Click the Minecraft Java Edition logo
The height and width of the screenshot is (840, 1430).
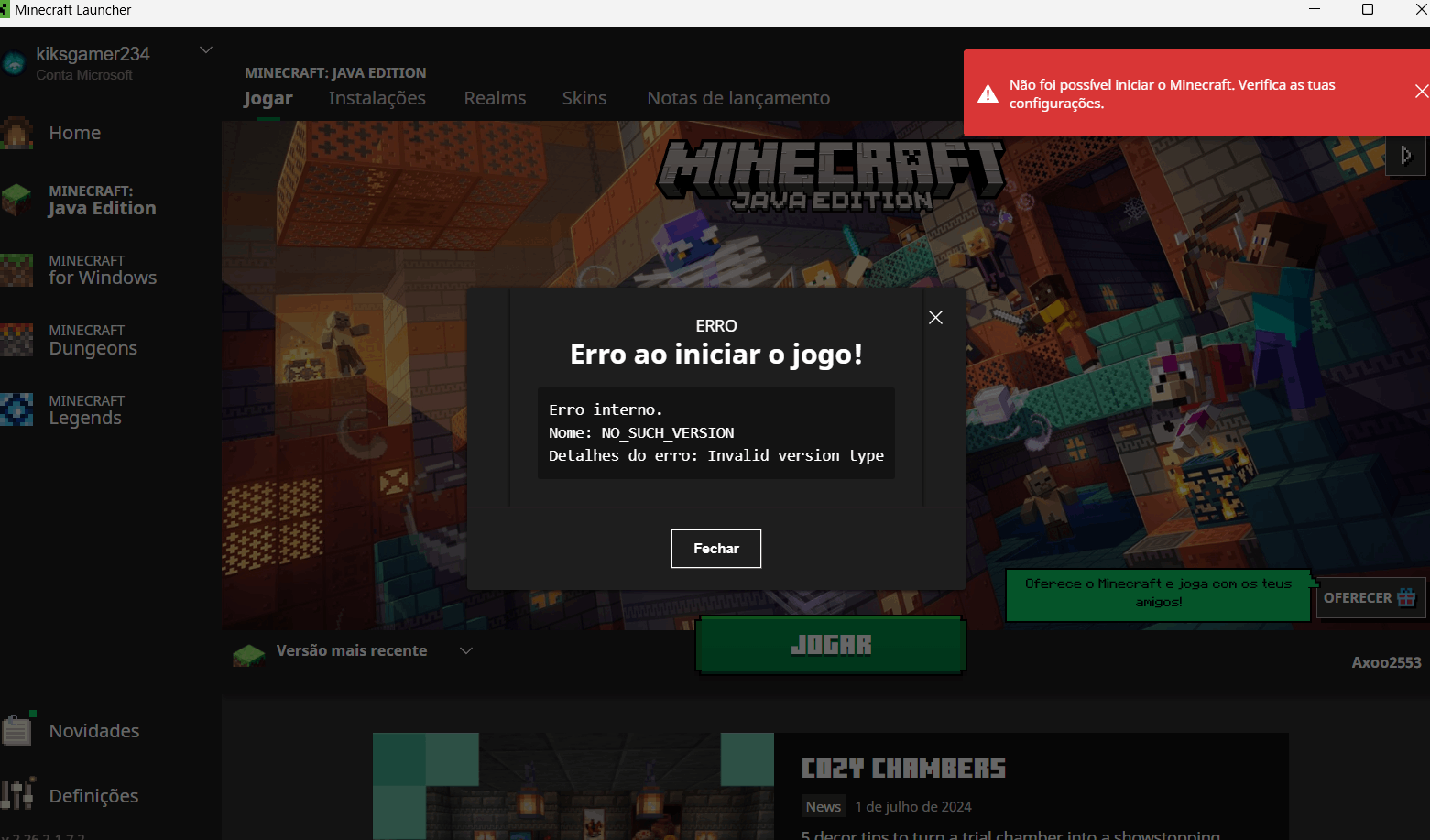831,175
